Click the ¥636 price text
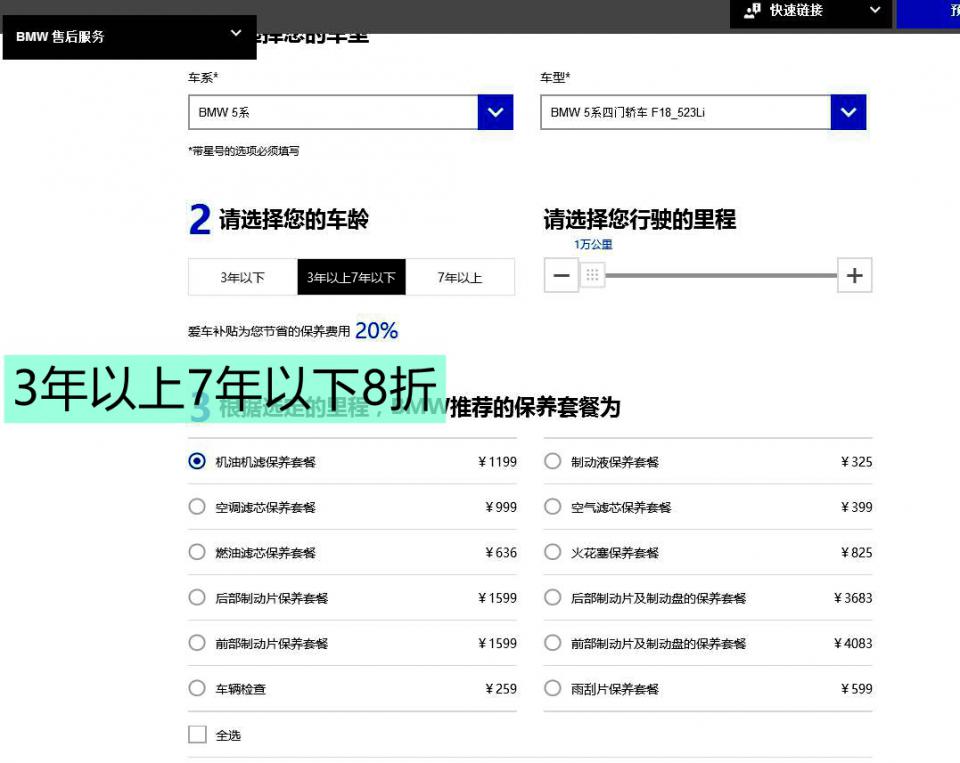Image resolution: width=960 pixels, height=763 pixels. pyautogui.click(x=501, y=552)
